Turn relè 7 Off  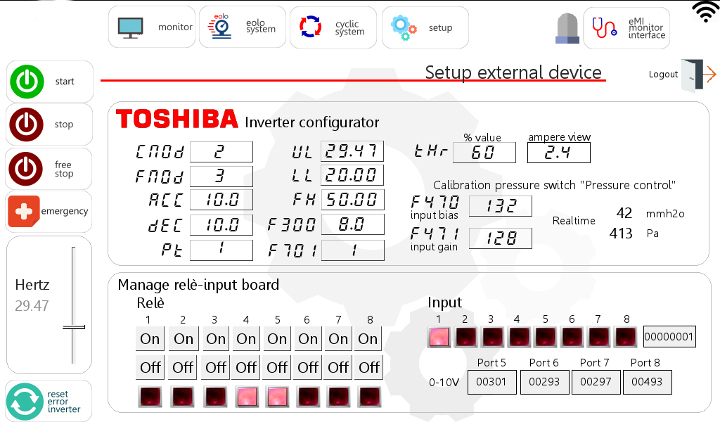click(338, 367)
